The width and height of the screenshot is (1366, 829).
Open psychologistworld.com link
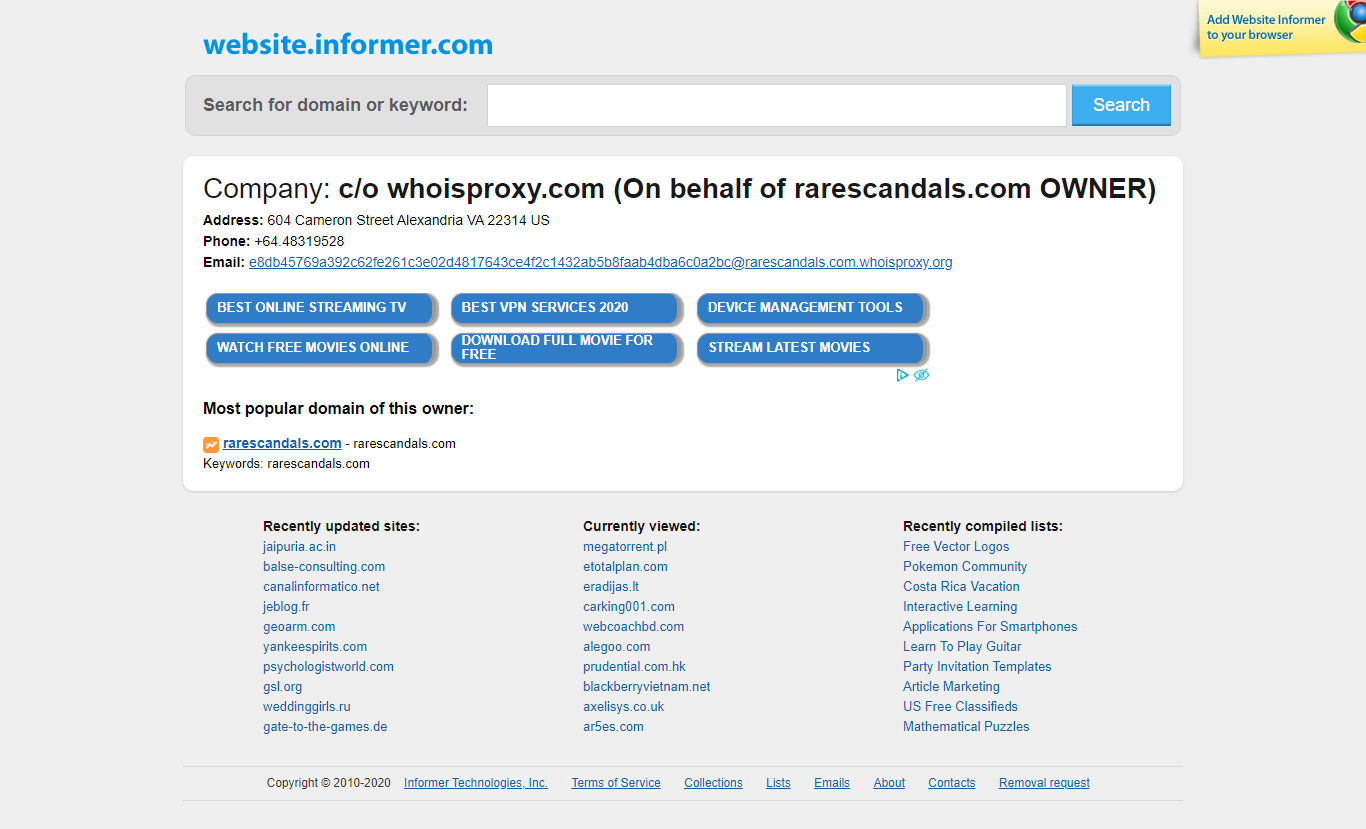coord(328,667)
